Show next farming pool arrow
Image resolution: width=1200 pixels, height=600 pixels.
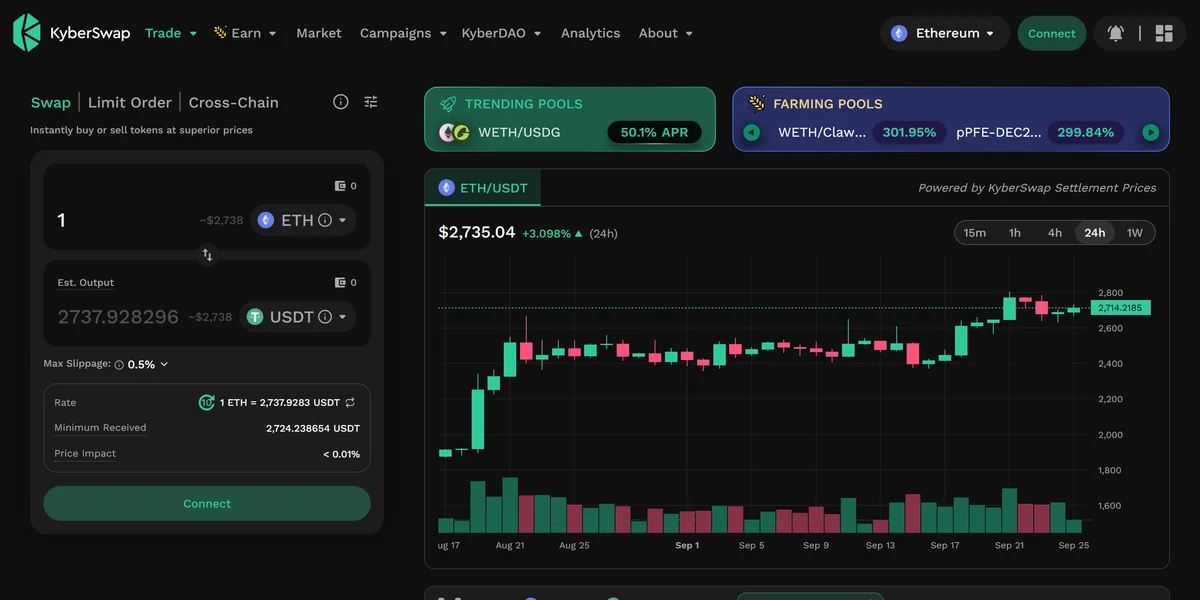click(x=1151, y=132)
